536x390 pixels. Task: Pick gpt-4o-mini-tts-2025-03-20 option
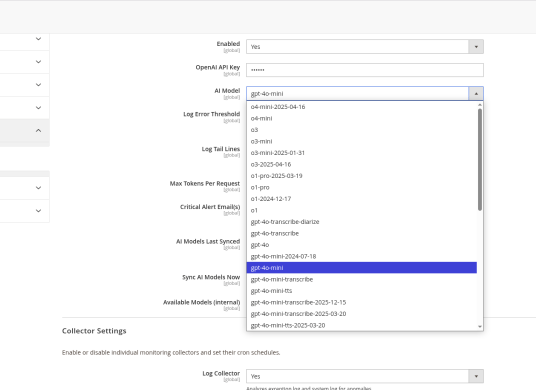coord(362,325)
